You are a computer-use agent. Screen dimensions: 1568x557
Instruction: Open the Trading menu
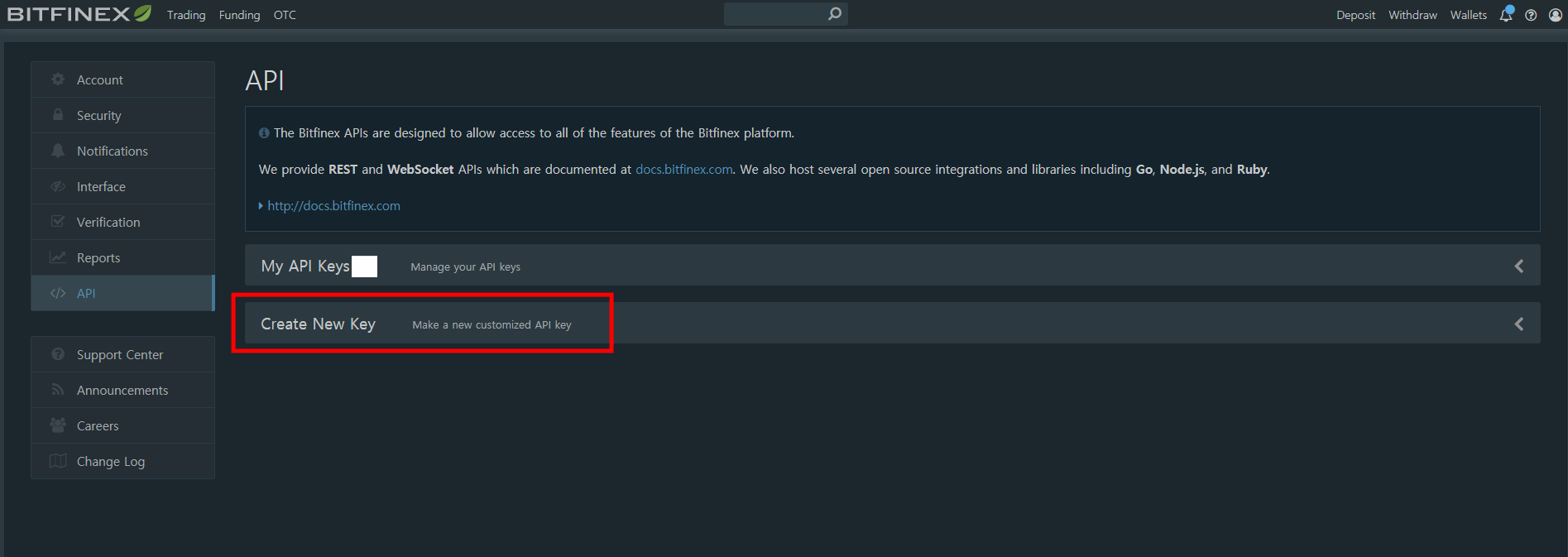coord(186,15)
